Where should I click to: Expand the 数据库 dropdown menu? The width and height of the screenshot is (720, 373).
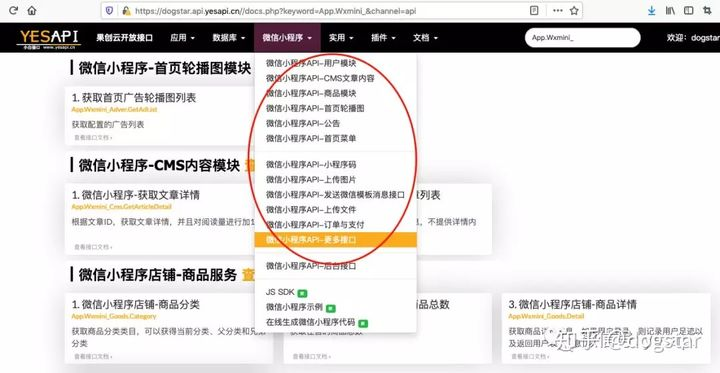pos(229,38)
